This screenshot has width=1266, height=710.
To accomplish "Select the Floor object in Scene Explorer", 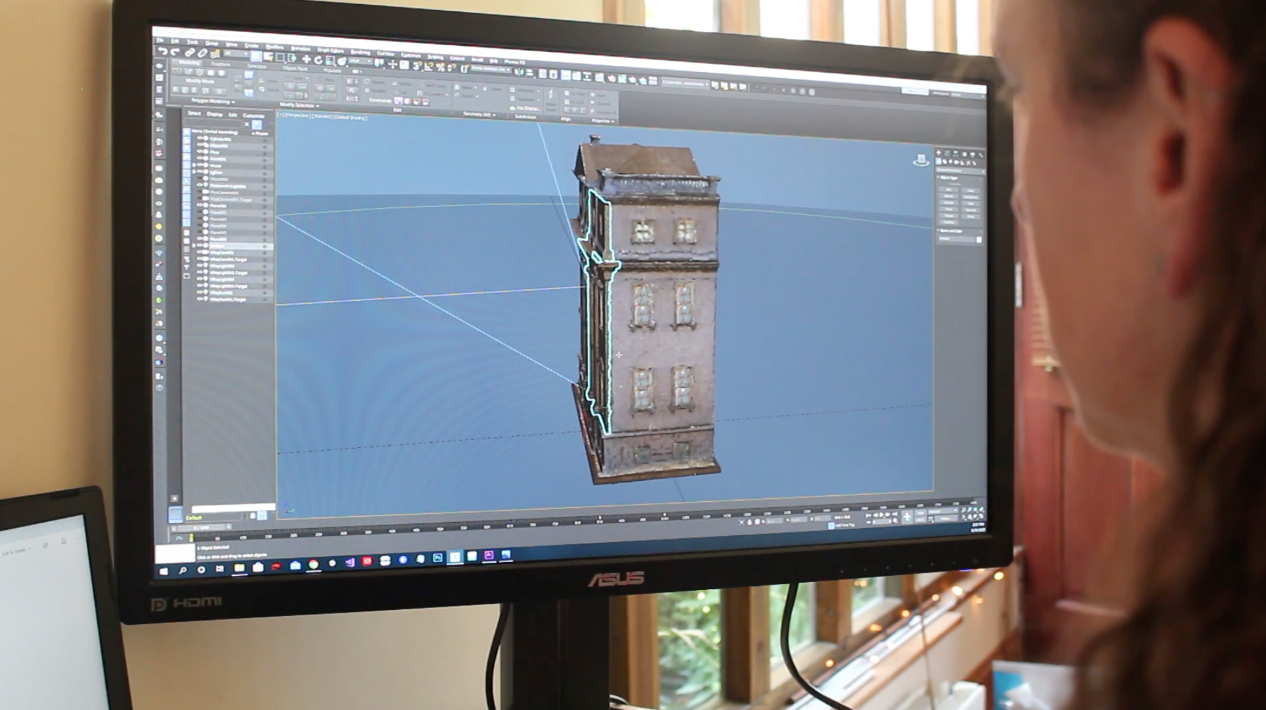I will (214, 152).
